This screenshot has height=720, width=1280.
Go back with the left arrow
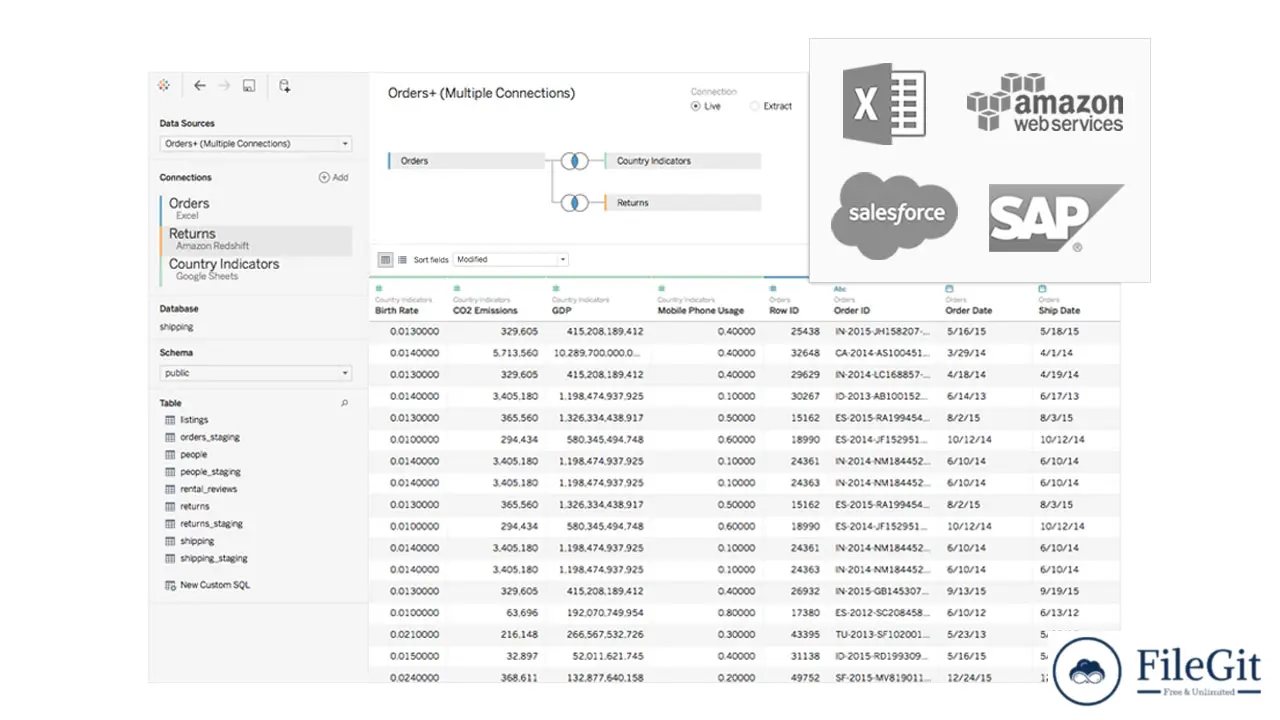(x=200, y=86)
